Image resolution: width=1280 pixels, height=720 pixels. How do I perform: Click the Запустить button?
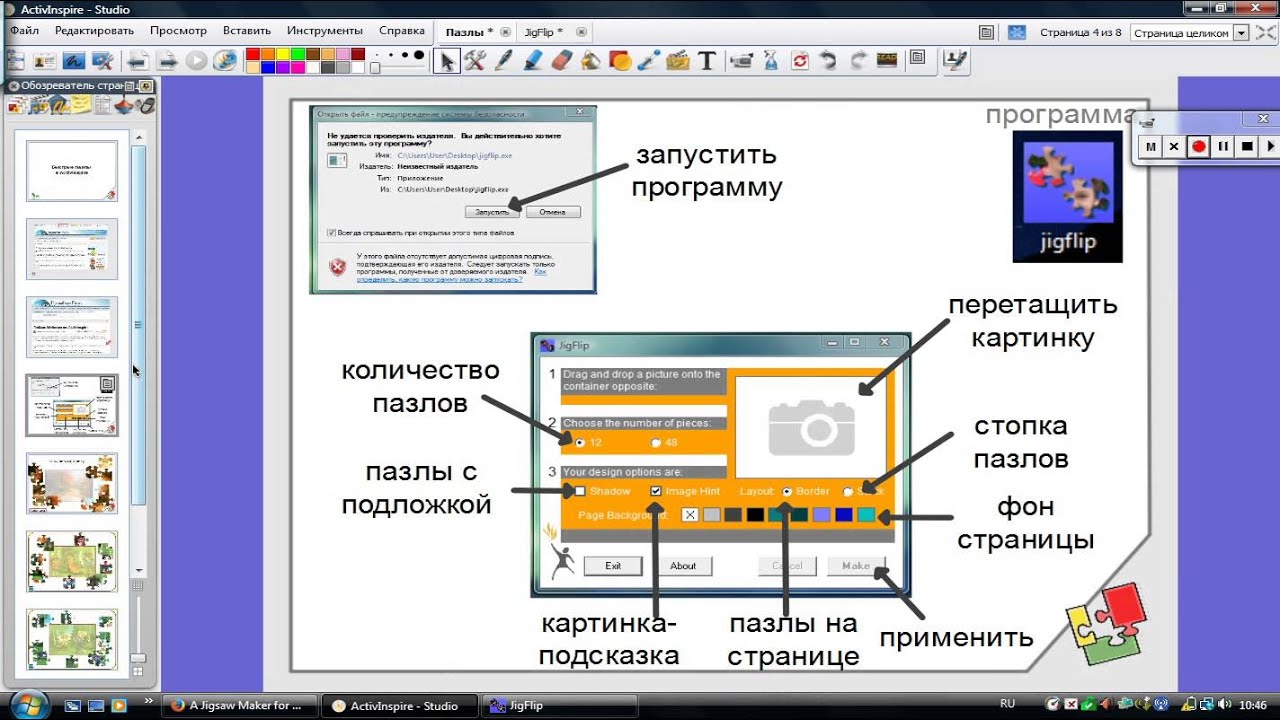click(x=493, y=212)
